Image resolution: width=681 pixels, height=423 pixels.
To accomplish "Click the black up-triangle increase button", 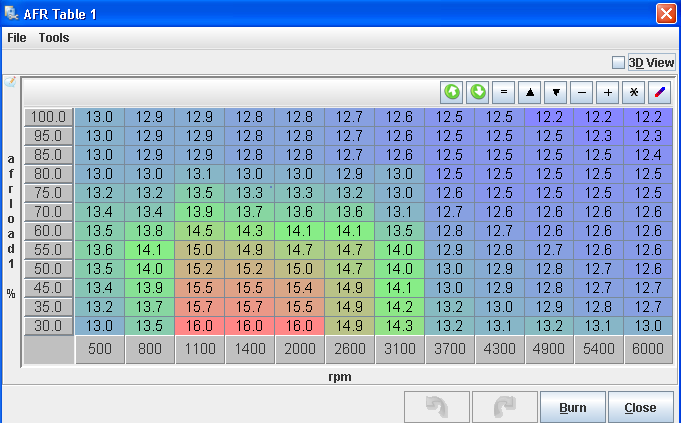I will (530, 92).
